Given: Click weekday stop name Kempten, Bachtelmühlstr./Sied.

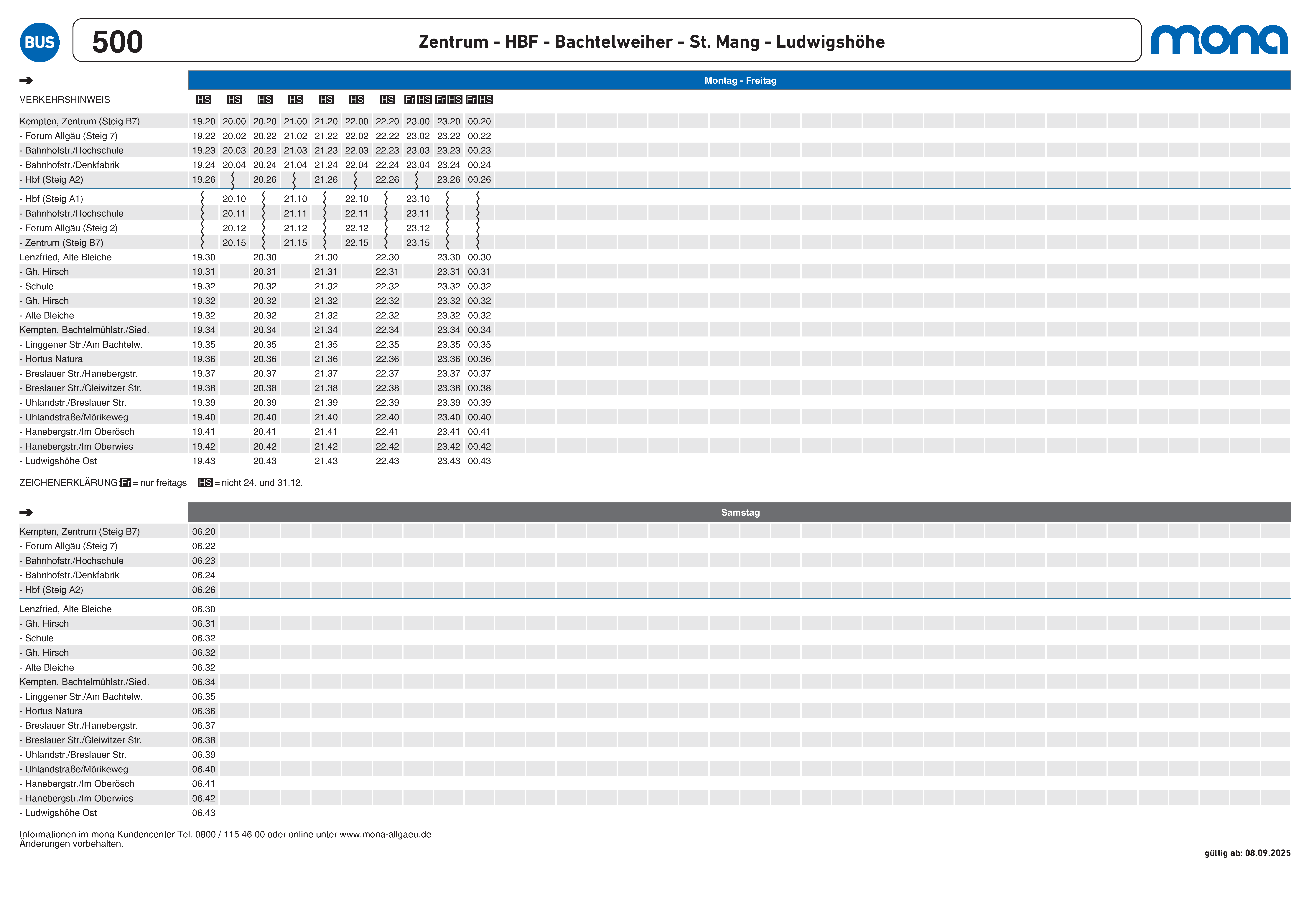Looking at the screenshot, I should pyautogui.click(x=84, y=330).
